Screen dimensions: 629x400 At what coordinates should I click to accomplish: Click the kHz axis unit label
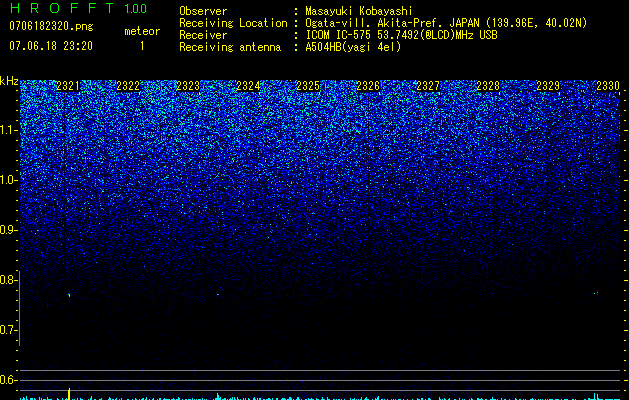[x=9, y=81]
